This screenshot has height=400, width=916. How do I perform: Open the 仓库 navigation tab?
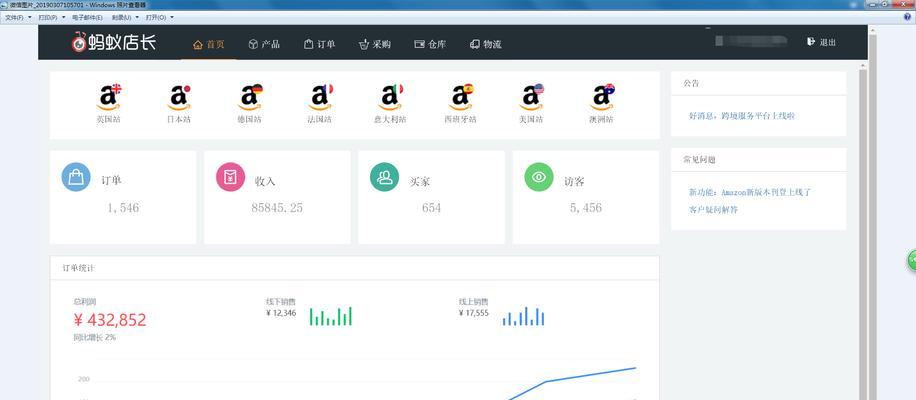click(x=430, y=44)
